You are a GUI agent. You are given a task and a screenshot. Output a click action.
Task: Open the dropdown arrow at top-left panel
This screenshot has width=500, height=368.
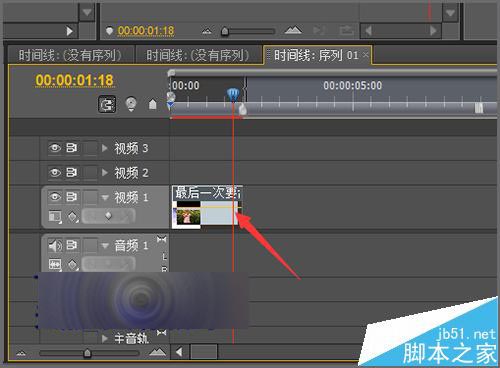pyautogui.click(x=87, y=13)
